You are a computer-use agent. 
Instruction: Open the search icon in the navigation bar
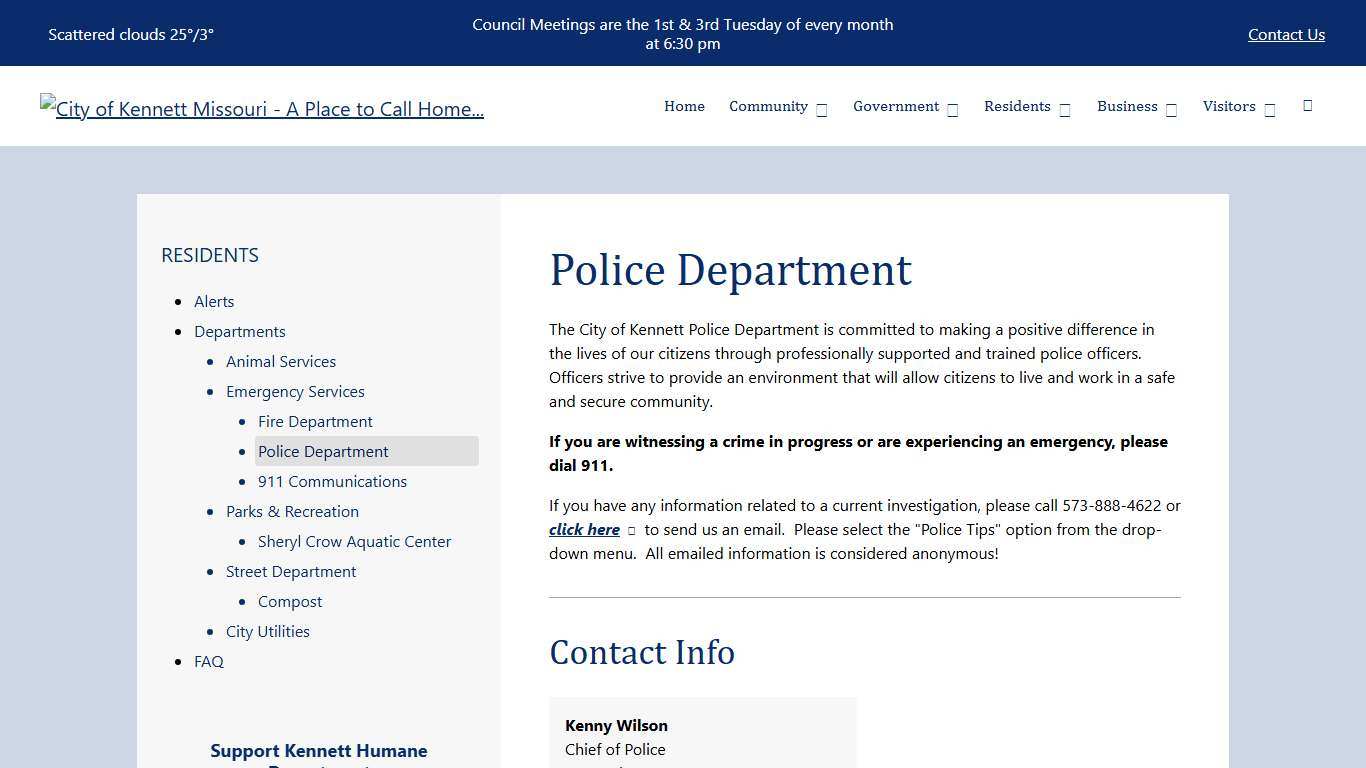tap(1307, 106)
